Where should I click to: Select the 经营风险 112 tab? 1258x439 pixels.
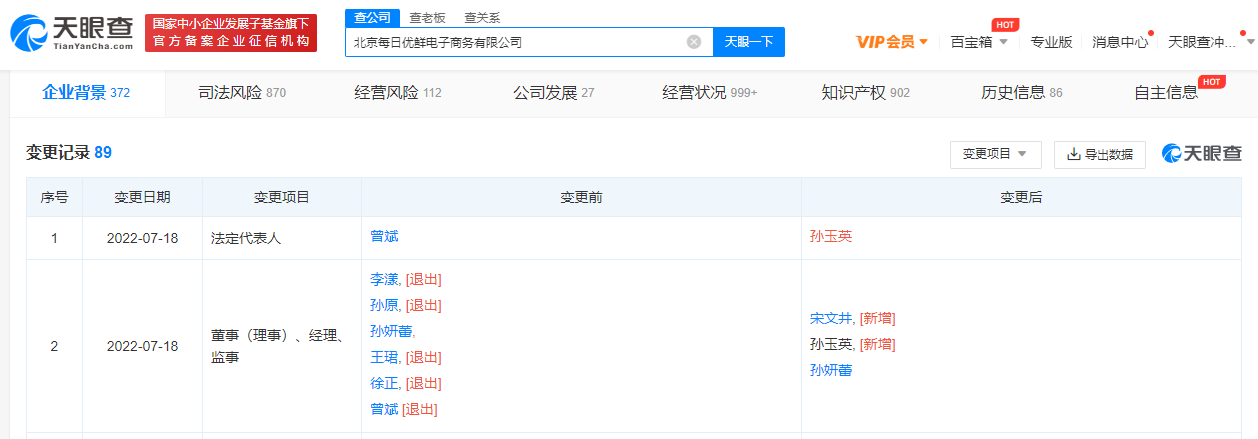[398, 93]
